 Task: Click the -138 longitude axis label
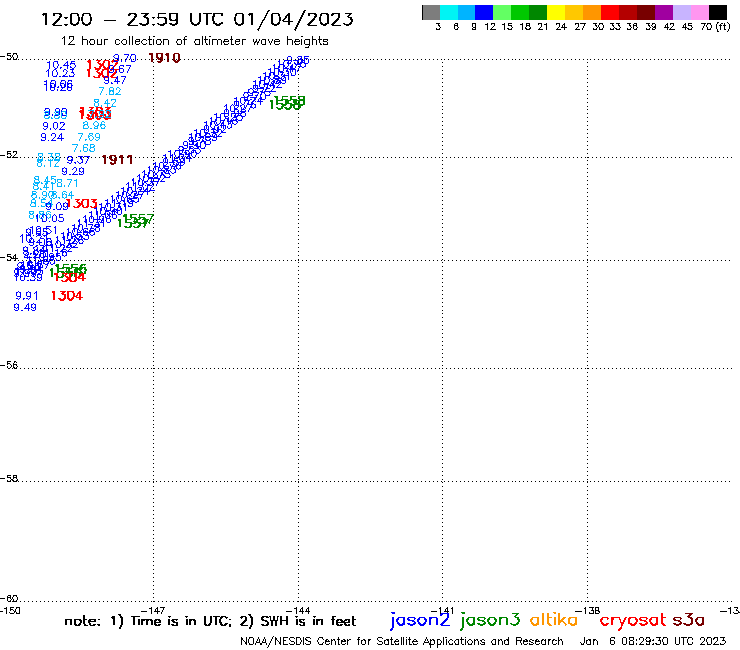coord(587,610)
